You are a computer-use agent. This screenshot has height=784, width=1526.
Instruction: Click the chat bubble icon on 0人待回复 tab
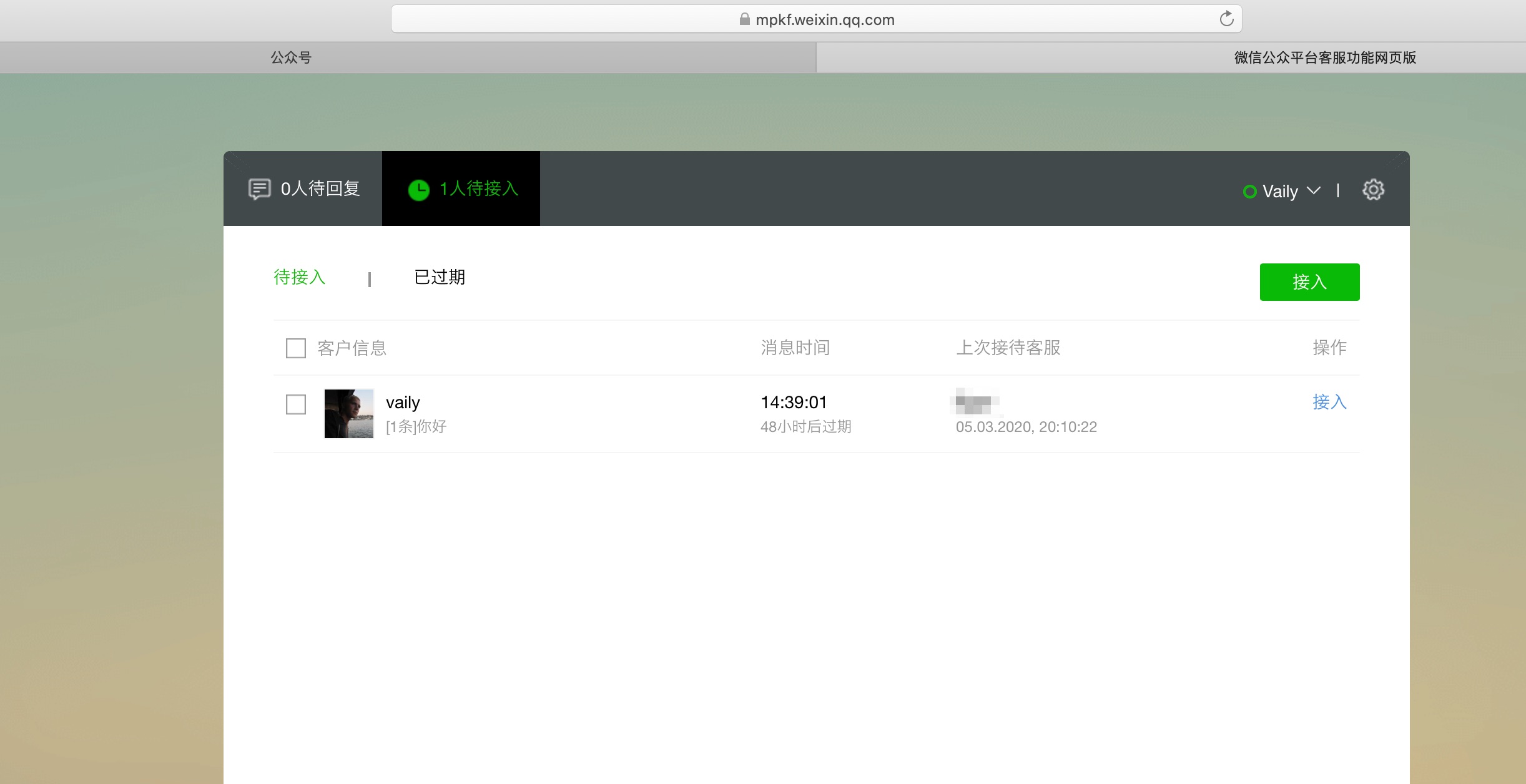[260, 188]
